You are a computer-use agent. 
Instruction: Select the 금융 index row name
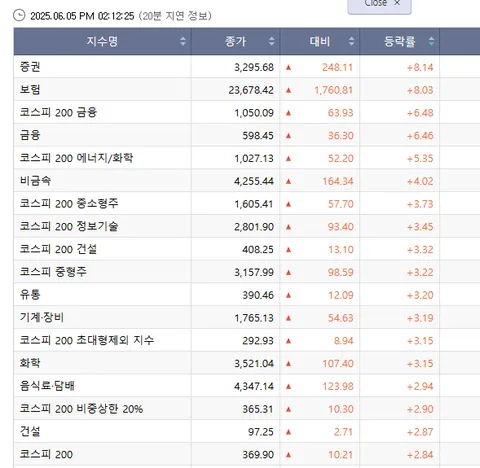(x=30, y=135)
